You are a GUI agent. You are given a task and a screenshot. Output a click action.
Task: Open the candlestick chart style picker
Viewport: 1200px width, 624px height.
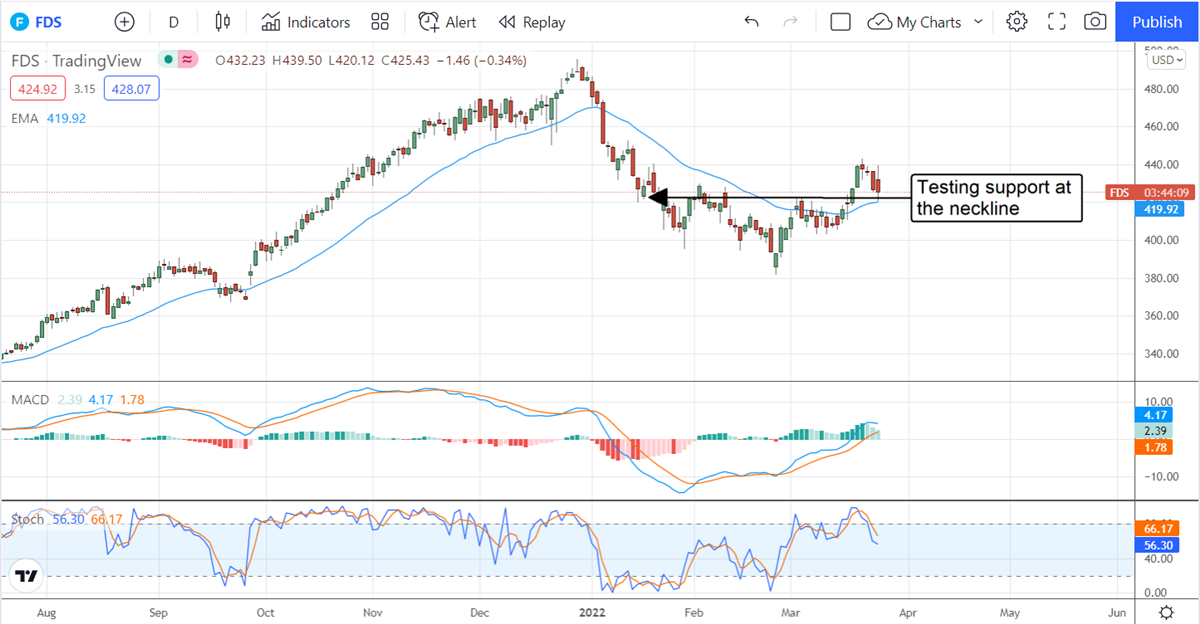pos(223,22)
